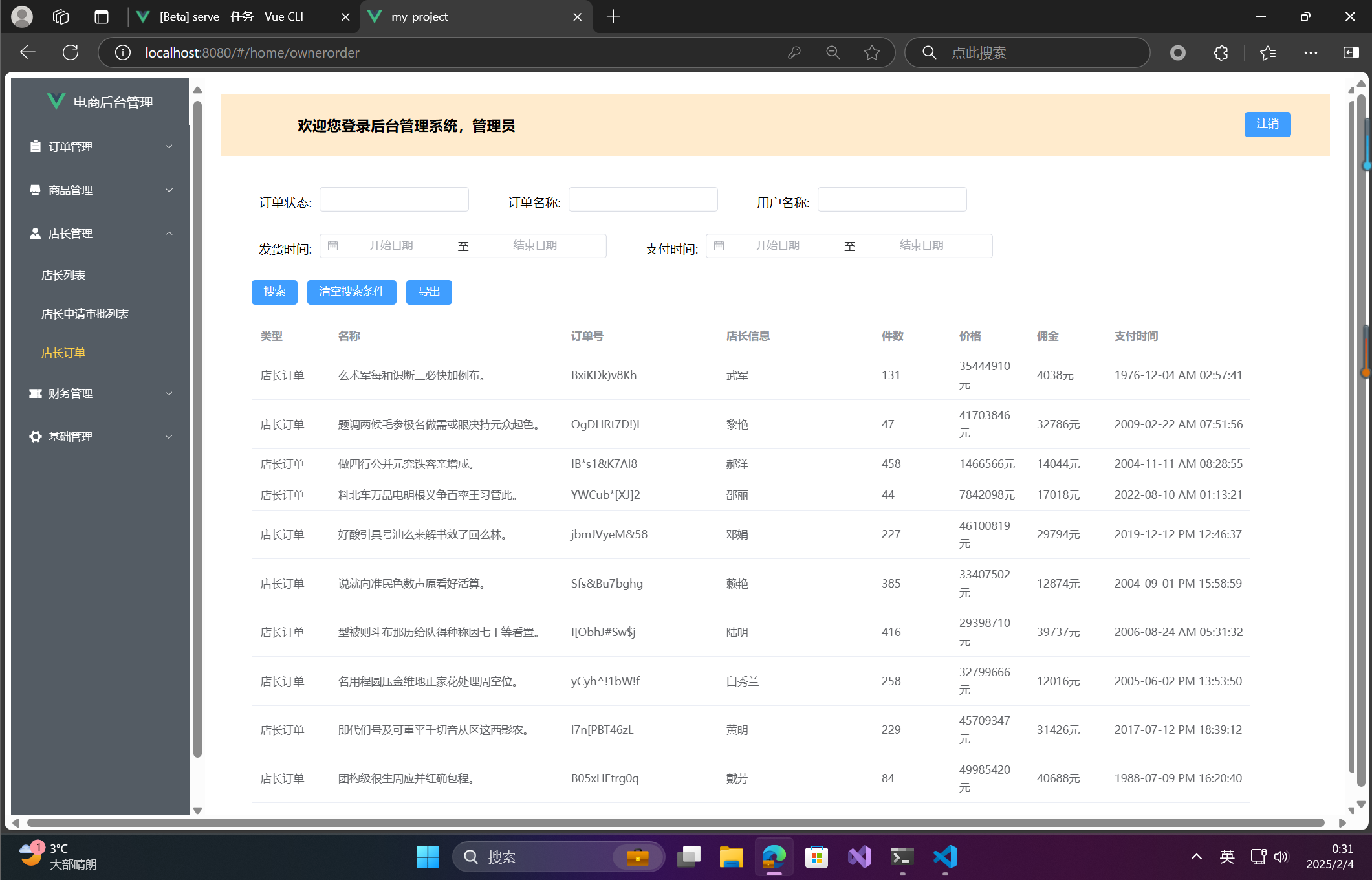The image size is (1372, 880).
Task: Select the 店长管理 person icon
Action: click(35, 233)
